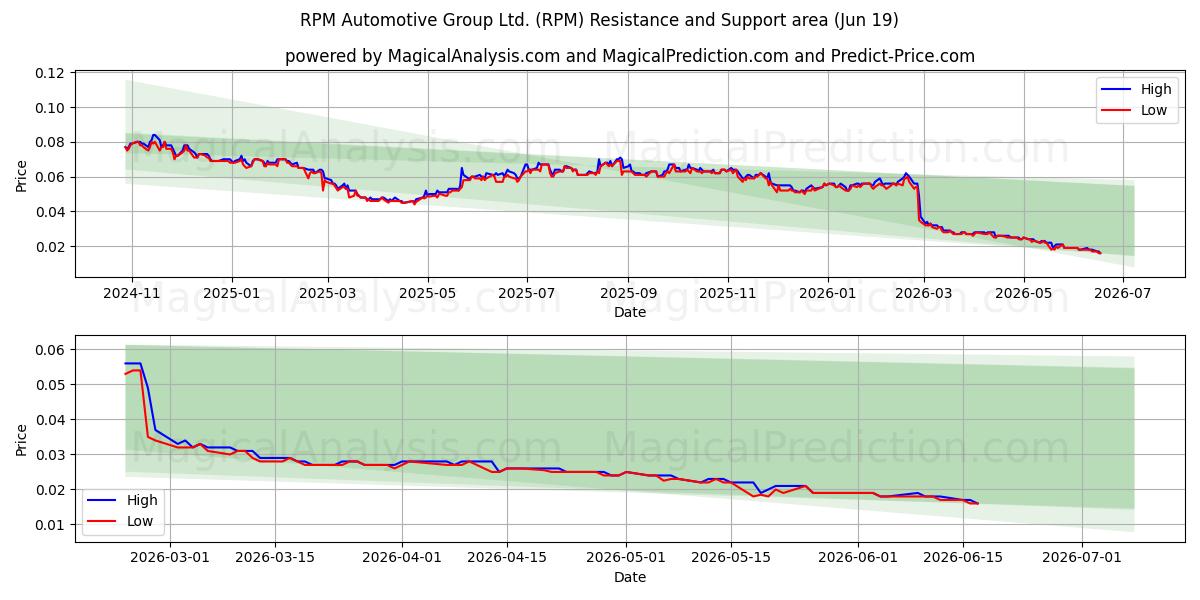
Task: Click the 2026-03-15 date tick label
Action: pos(274,558)
